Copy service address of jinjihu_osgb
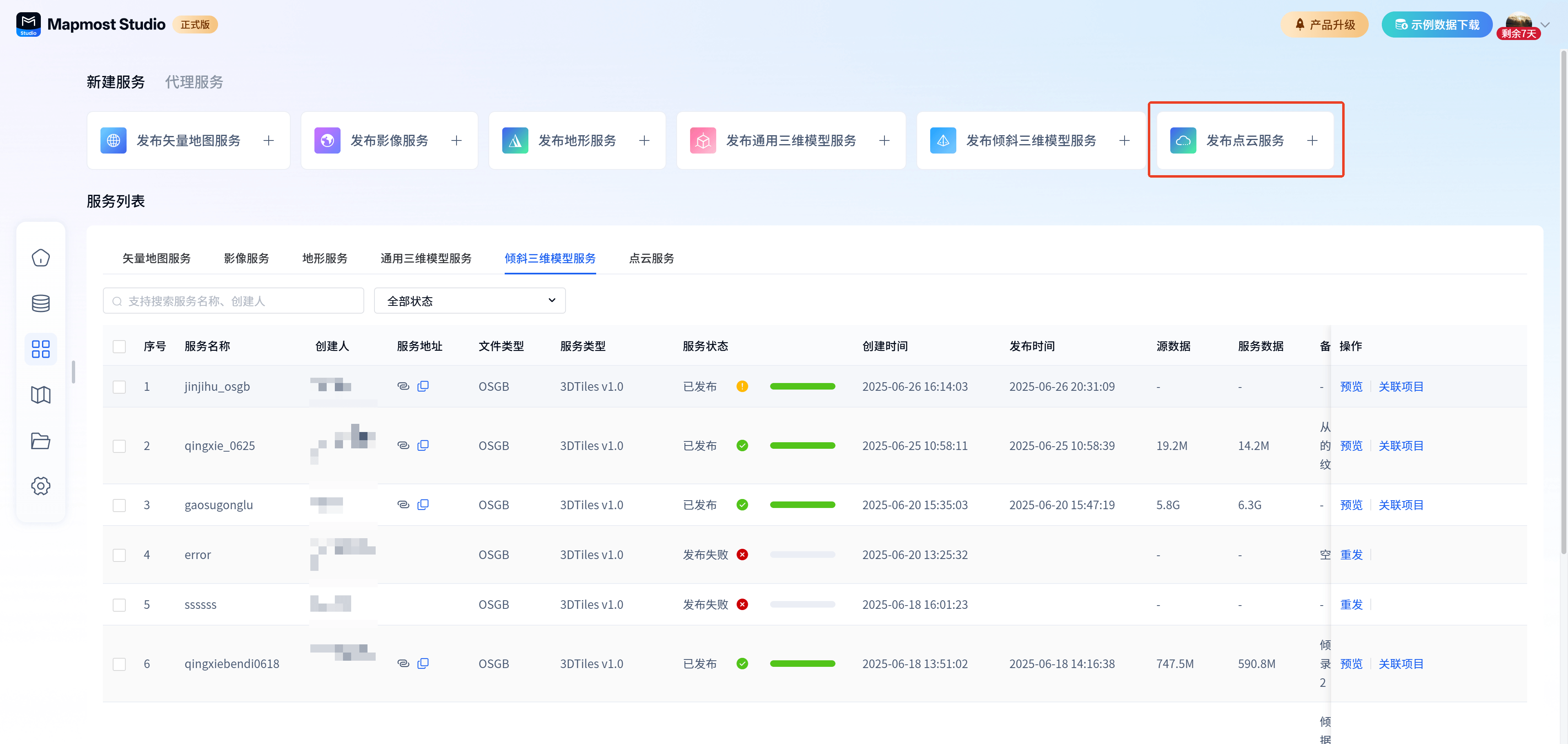The image size is (1568, 744). tap(423, 386)
